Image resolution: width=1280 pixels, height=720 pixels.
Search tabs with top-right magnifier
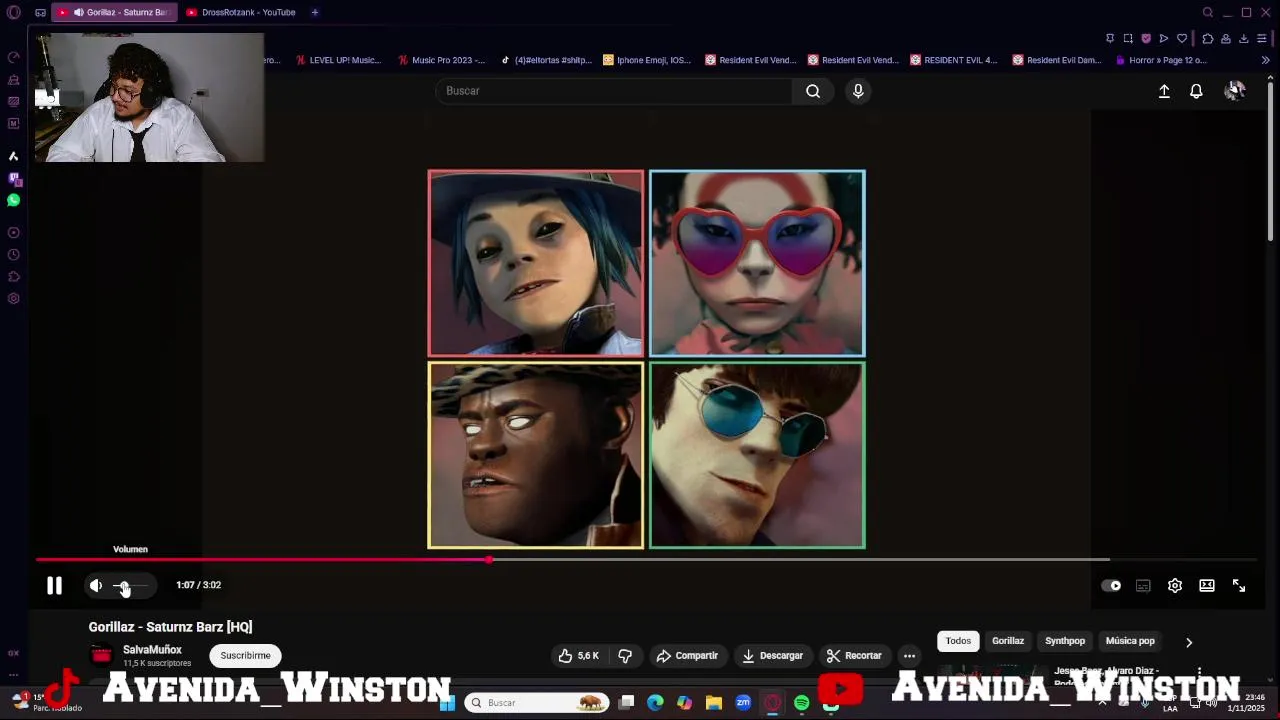click(1208, 12)
